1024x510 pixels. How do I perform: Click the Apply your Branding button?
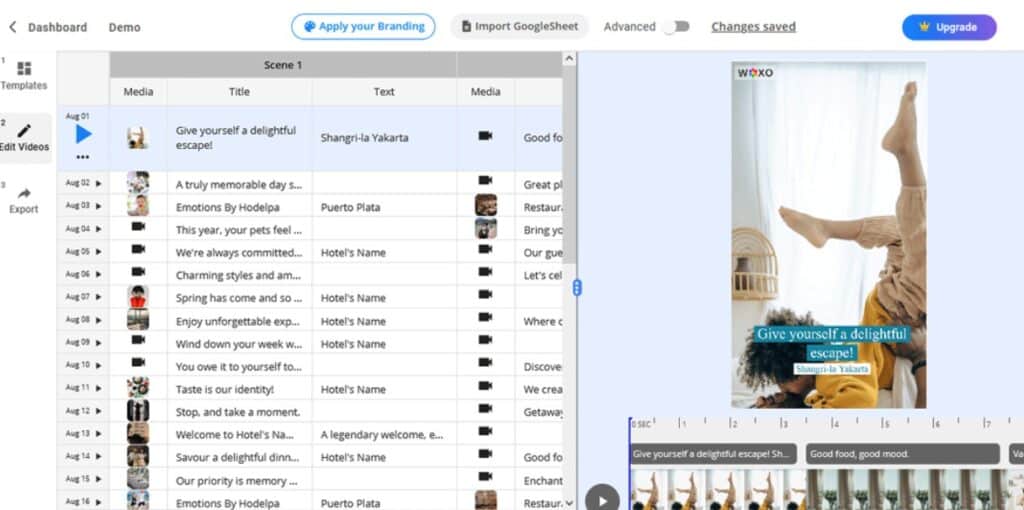click(363, 27)
